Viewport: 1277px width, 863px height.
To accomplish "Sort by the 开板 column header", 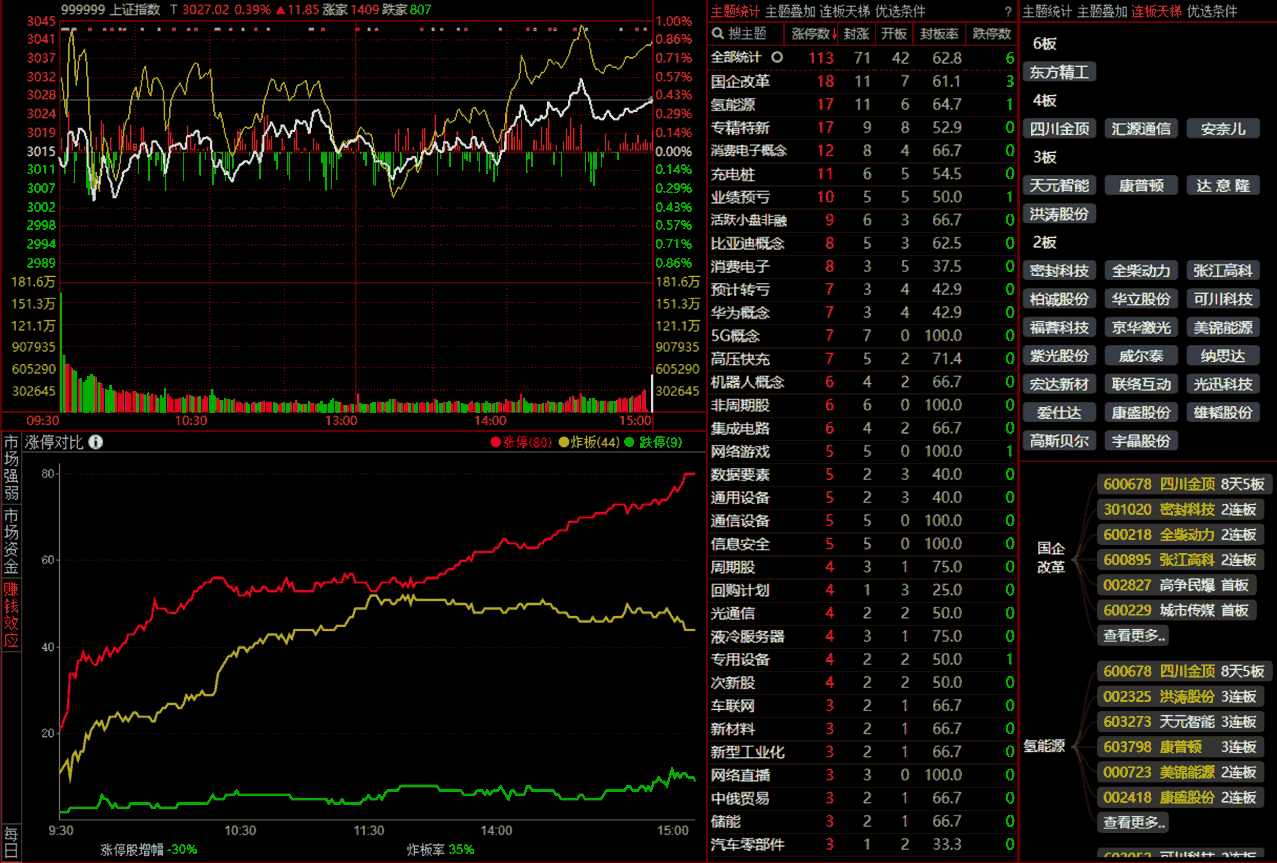I will pos(892,34).
